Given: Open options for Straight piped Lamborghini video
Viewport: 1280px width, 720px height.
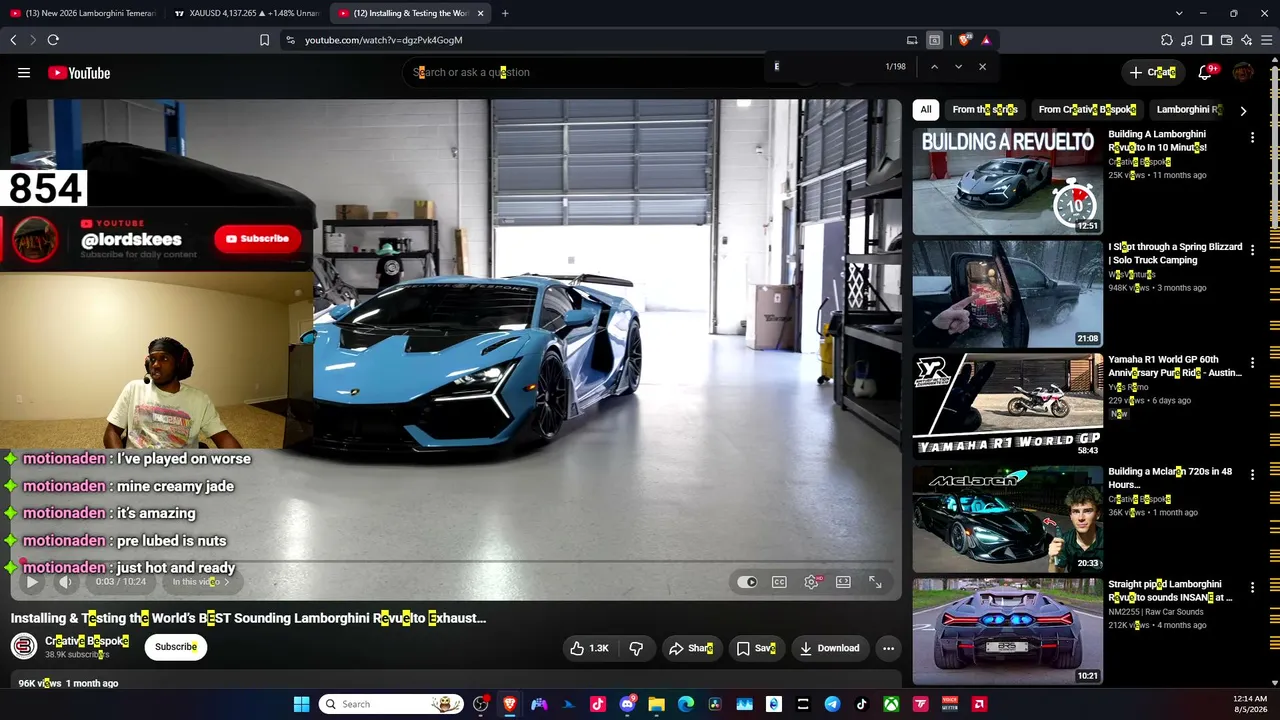Looking at the screenshot, I should [1252, 589].
